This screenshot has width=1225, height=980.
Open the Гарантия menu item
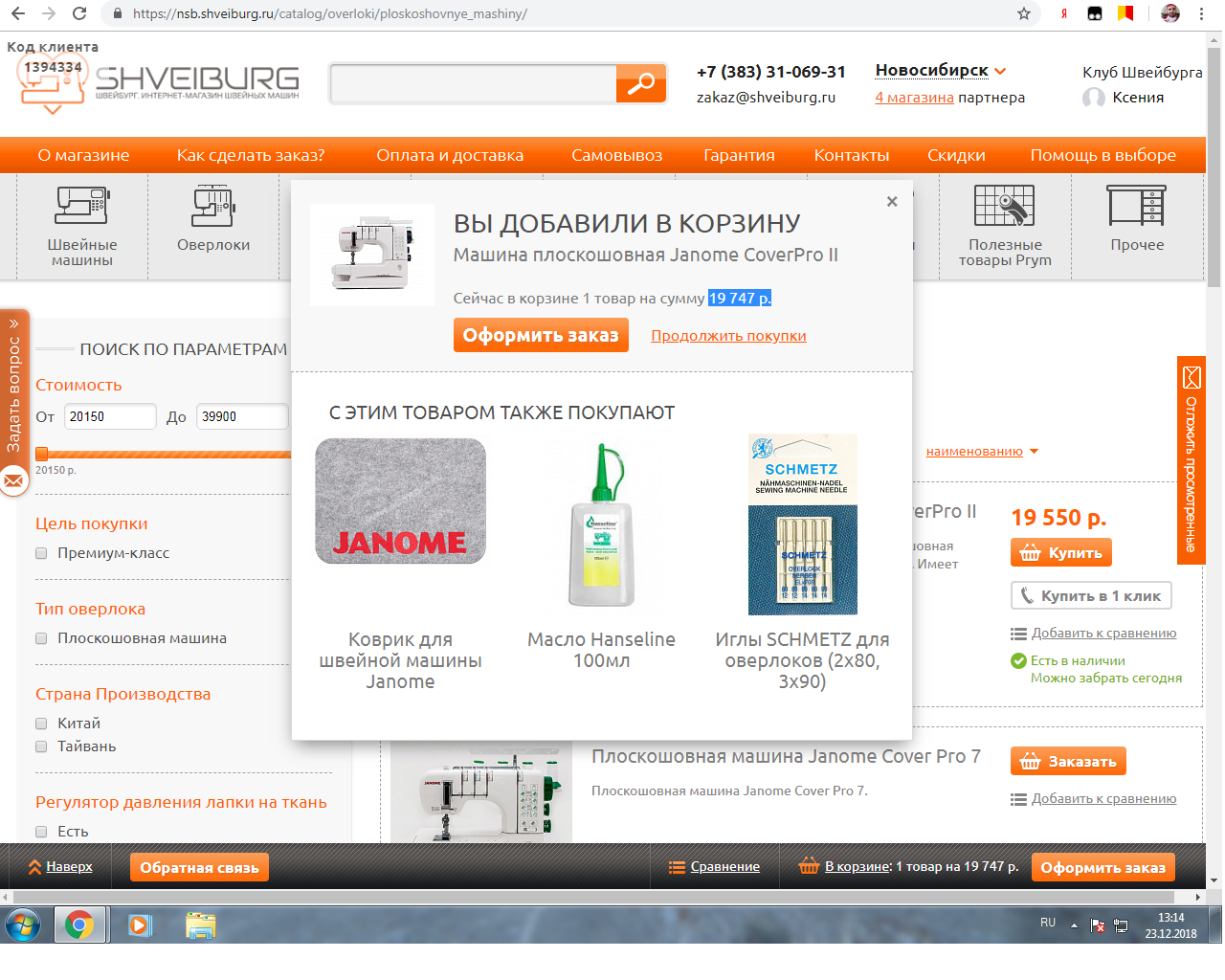739,155
